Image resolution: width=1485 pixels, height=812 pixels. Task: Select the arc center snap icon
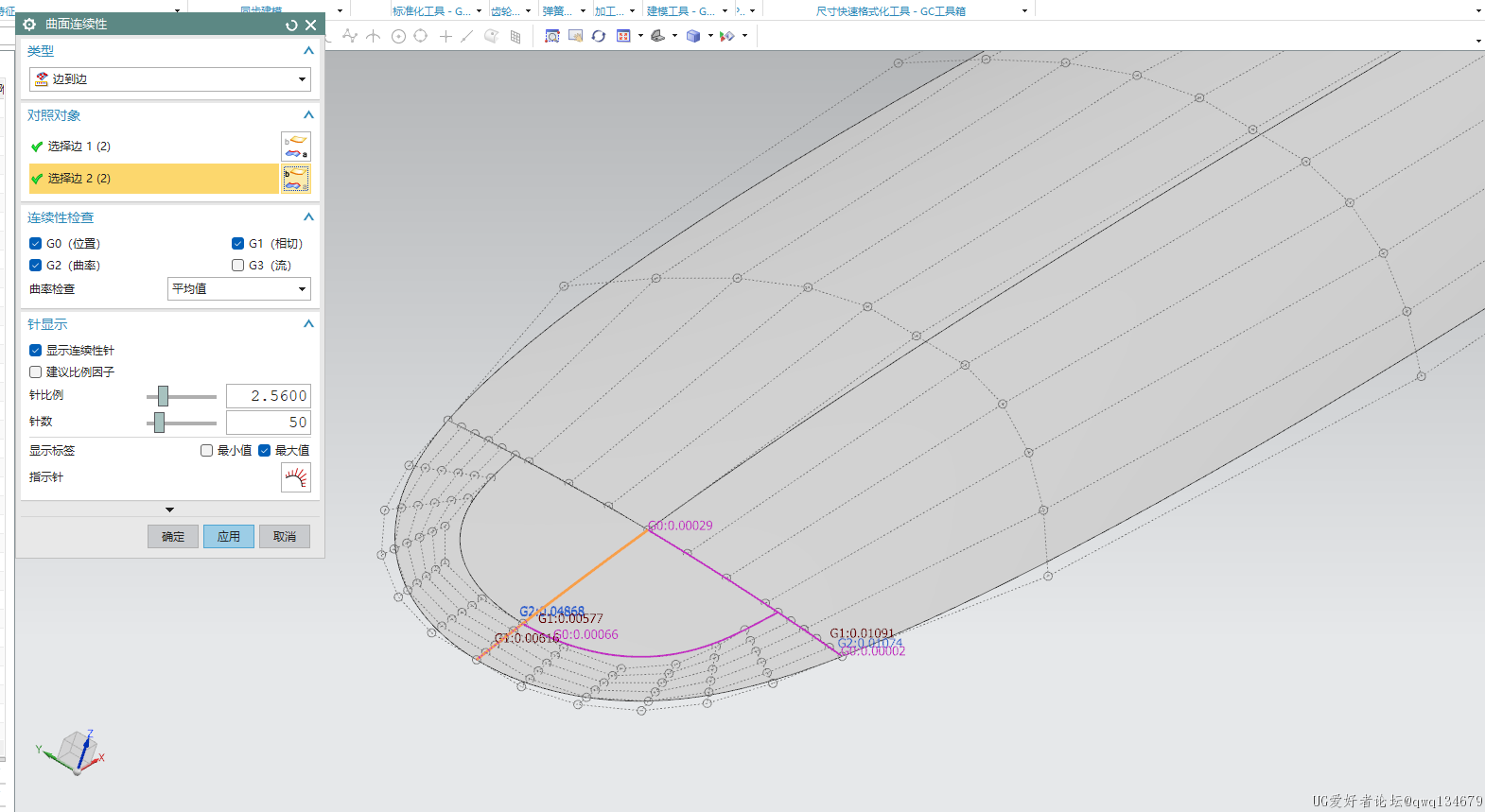[x=398, y=36]
